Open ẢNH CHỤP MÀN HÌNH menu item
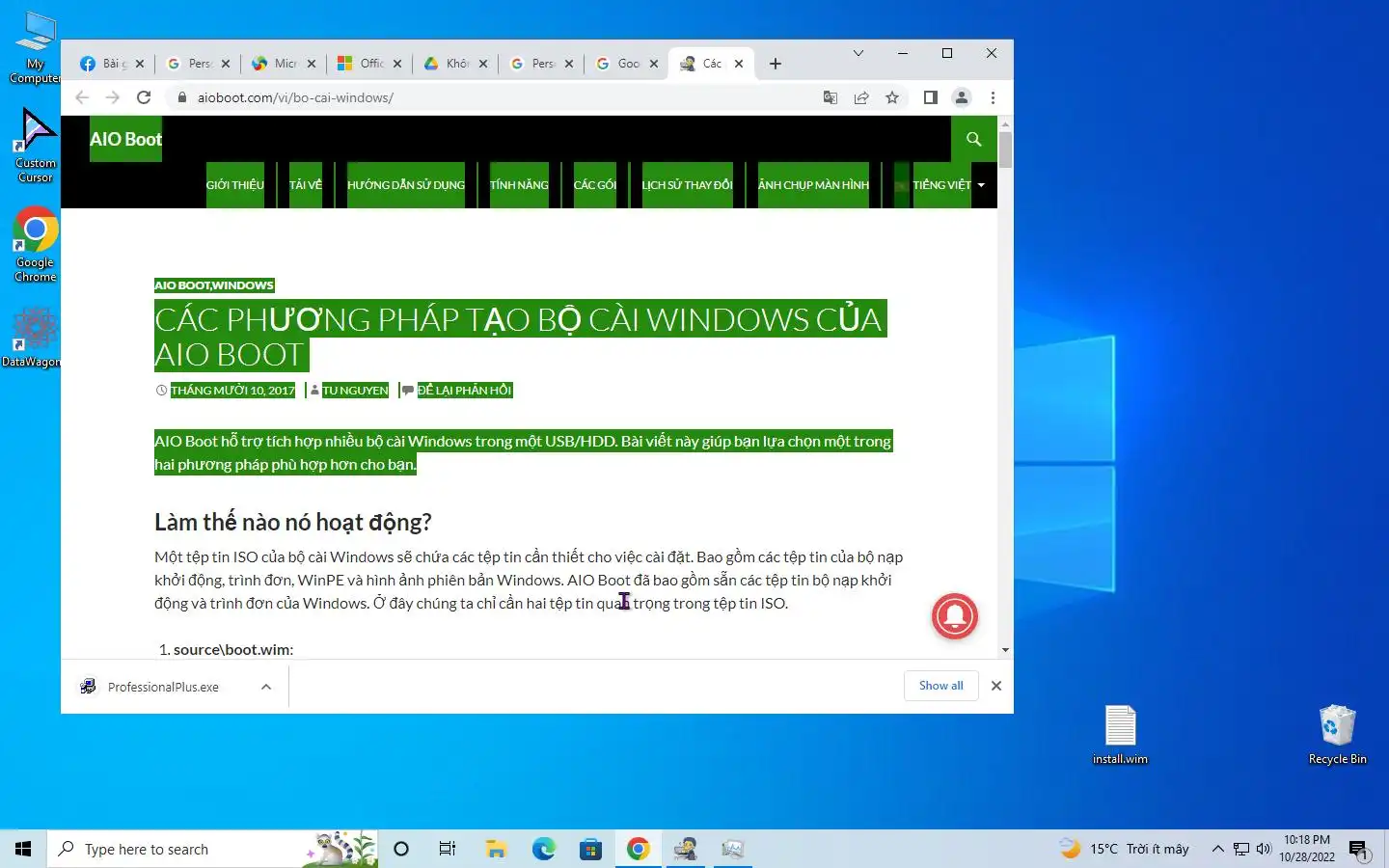The width and height of the screenshot is (1389, 868). pos(813,185)
